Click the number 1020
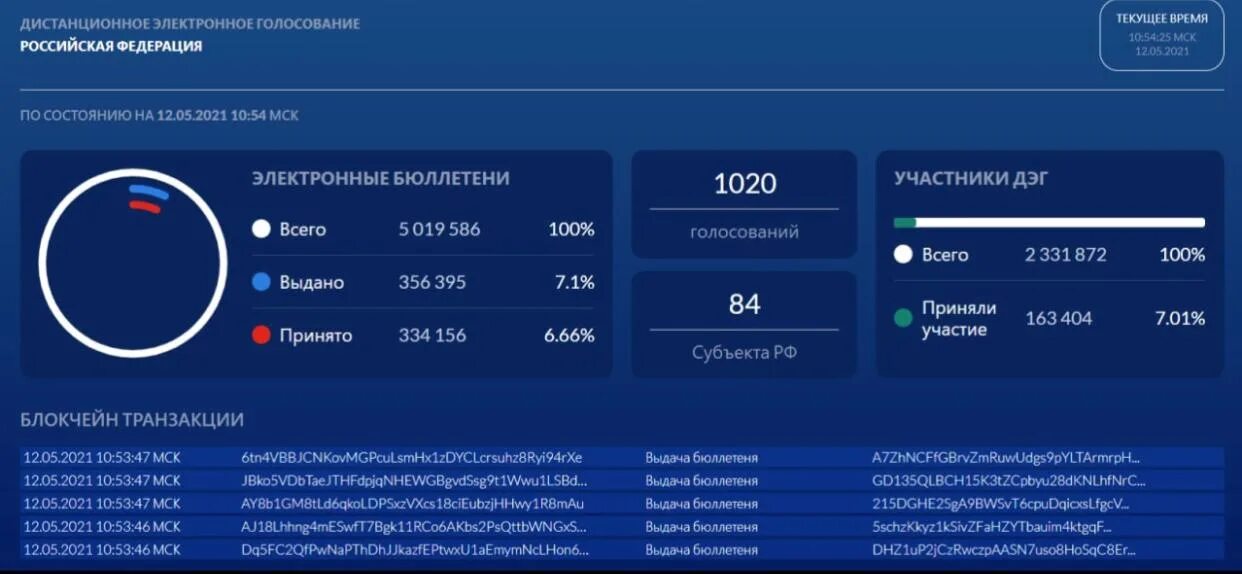This screenshot has height=574, width=1242. pyautogui.click(x=745, y=184)
